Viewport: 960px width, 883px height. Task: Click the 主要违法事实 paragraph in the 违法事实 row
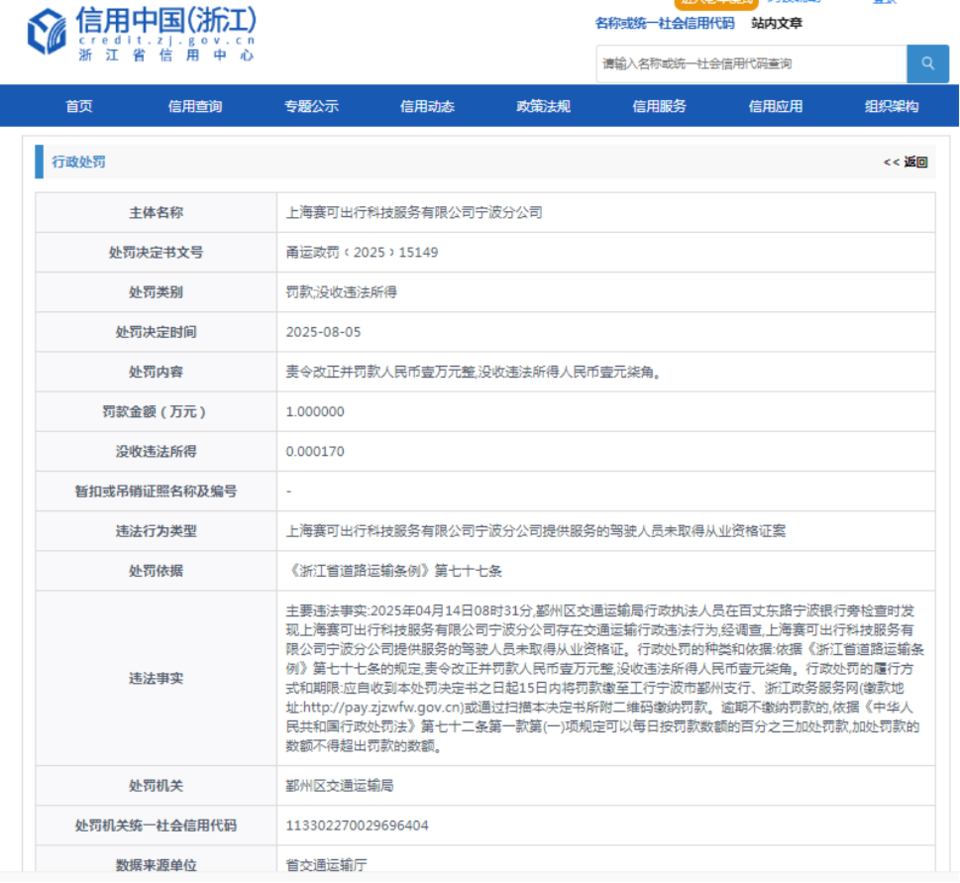point(605,678)
